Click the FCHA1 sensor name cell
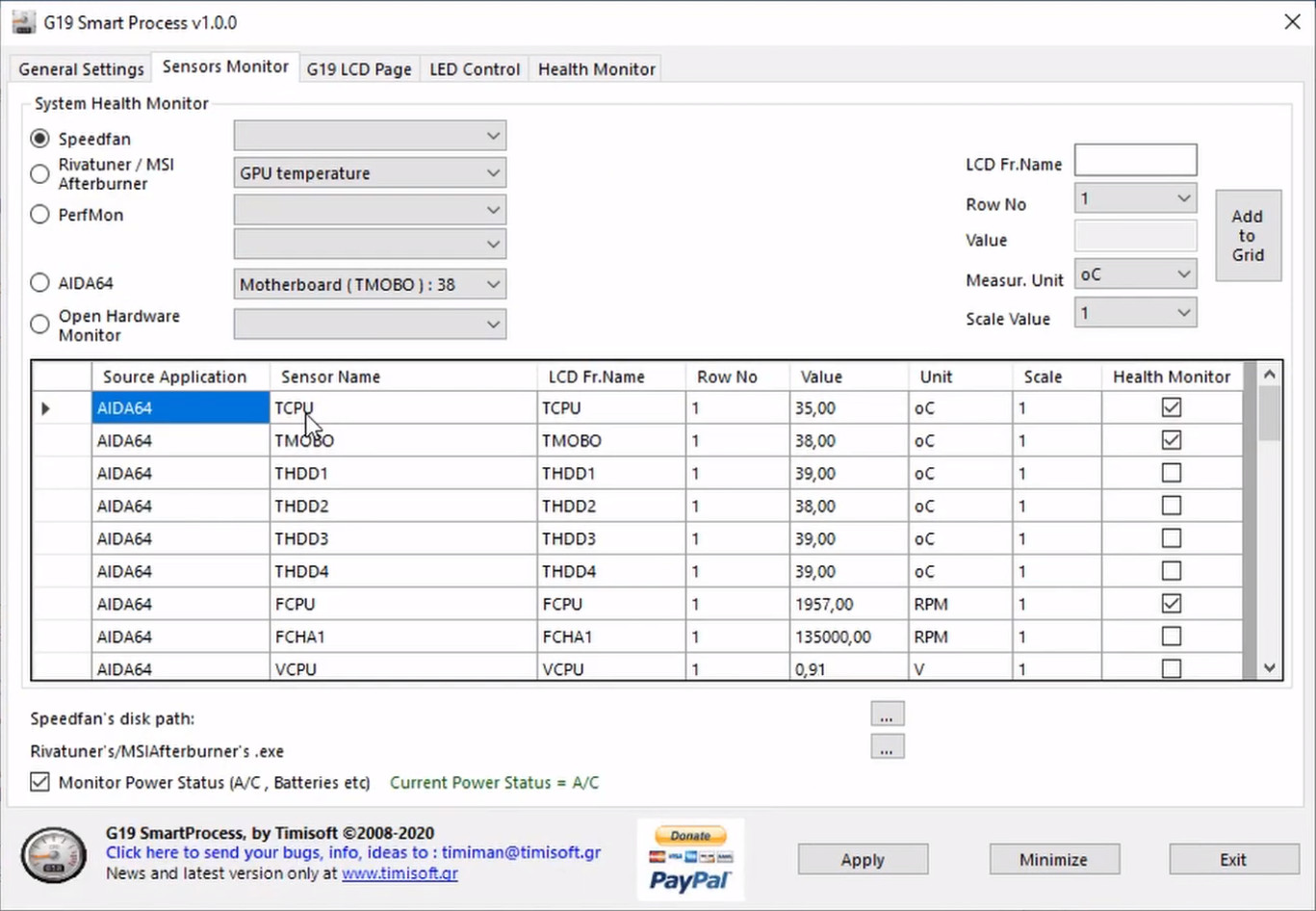The width and height of the screenshot is (1316, 911). pos(403,638)
